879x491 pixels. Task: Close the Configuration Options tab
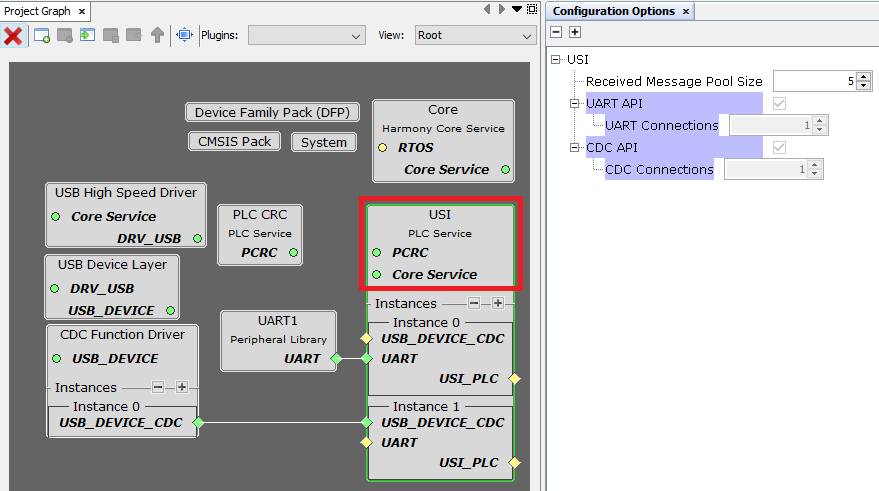point(686,11)
